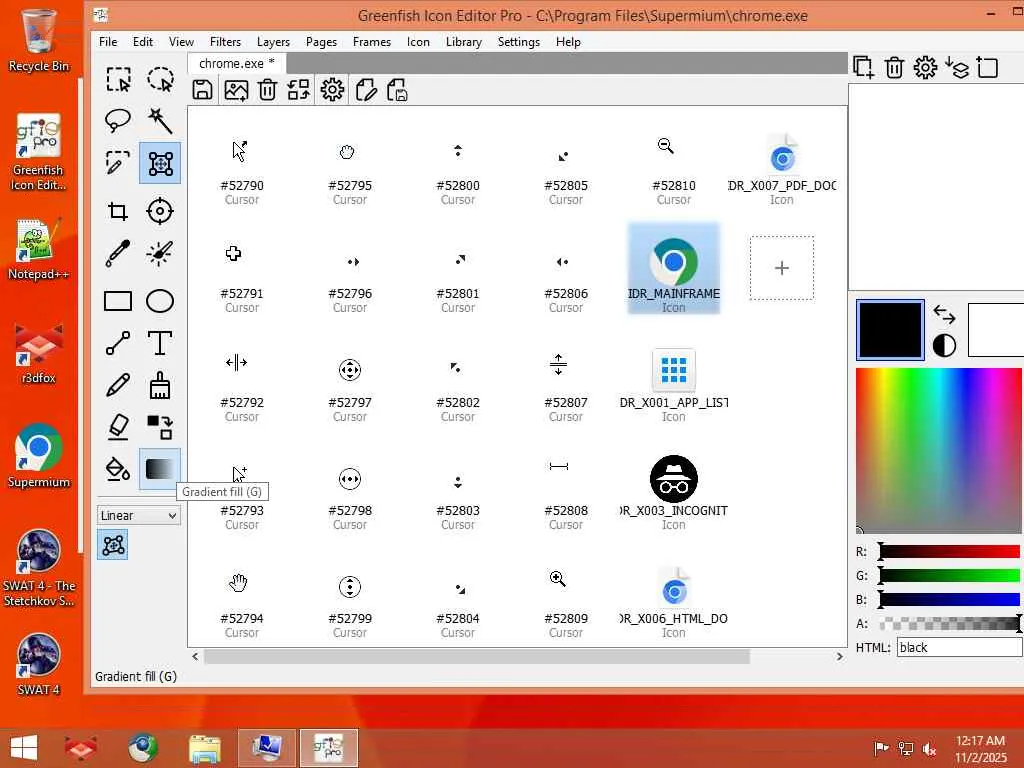The height and width of the screenshot is (768, 1024).
Task: Select the Text tool
Action: (x=160, y=343)
